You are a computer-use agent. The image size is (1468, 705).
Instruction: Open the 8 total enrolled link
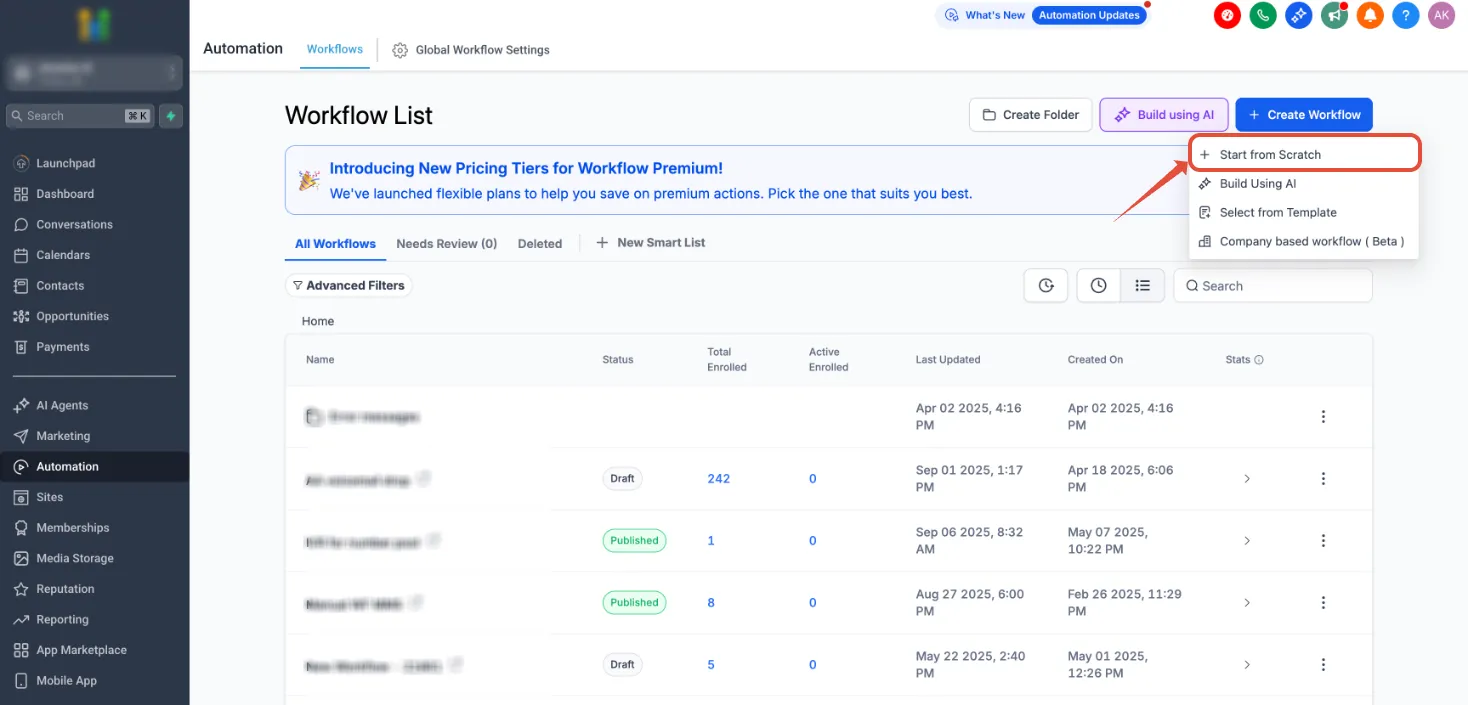coord(711,603)
